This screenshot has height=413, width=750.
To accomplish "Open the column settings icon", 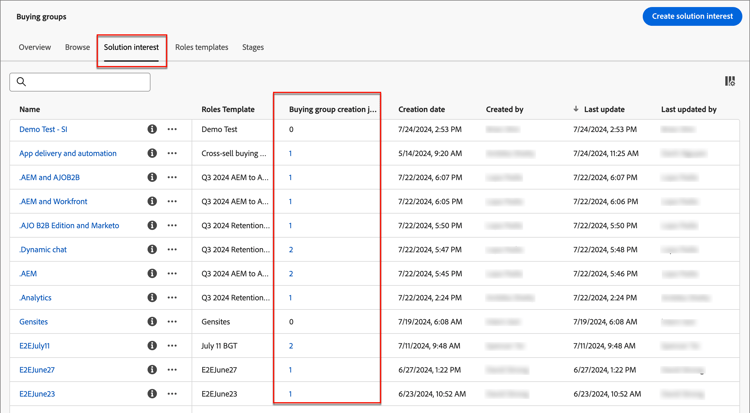I will click(x=730, y=81).
